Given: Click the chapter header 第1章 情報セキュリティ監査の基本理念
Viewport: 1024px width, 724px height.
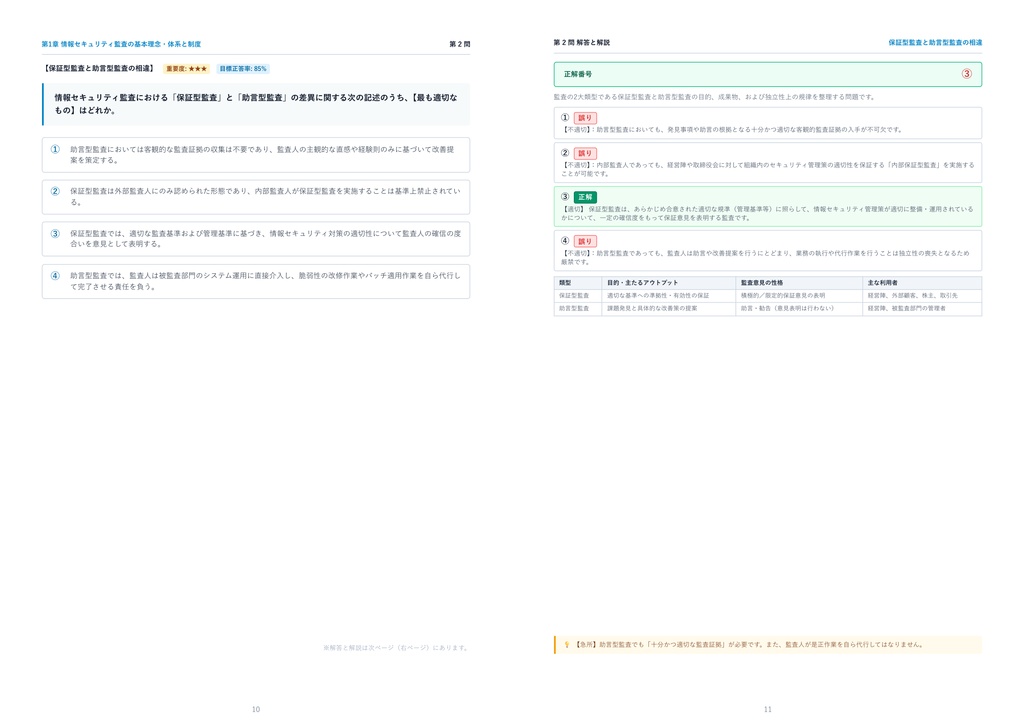Looking at the screenshot, I should [121, 44].
